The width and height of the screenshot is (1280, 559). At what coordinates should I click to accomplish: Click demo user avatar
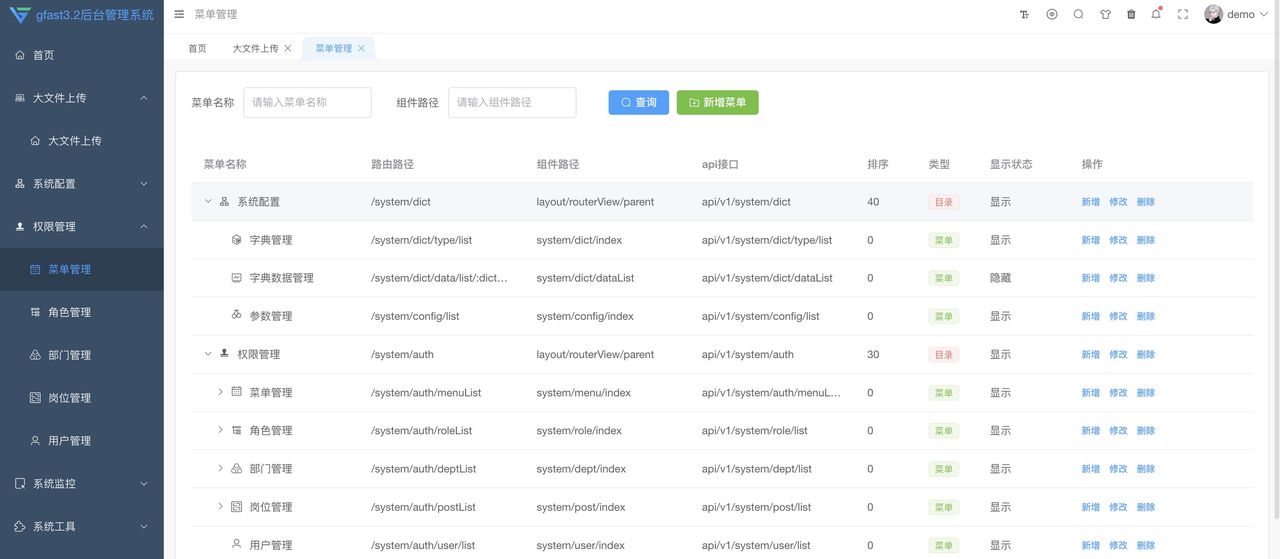tap(1214, 14)
